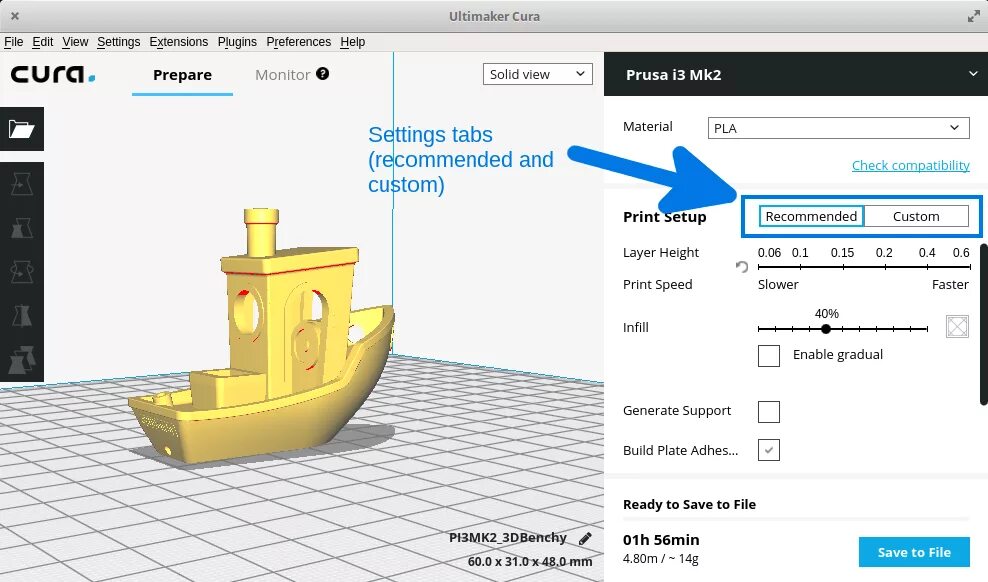Select the Mirror tool icon
Screen dimensions: 988x582
(21, 316)
